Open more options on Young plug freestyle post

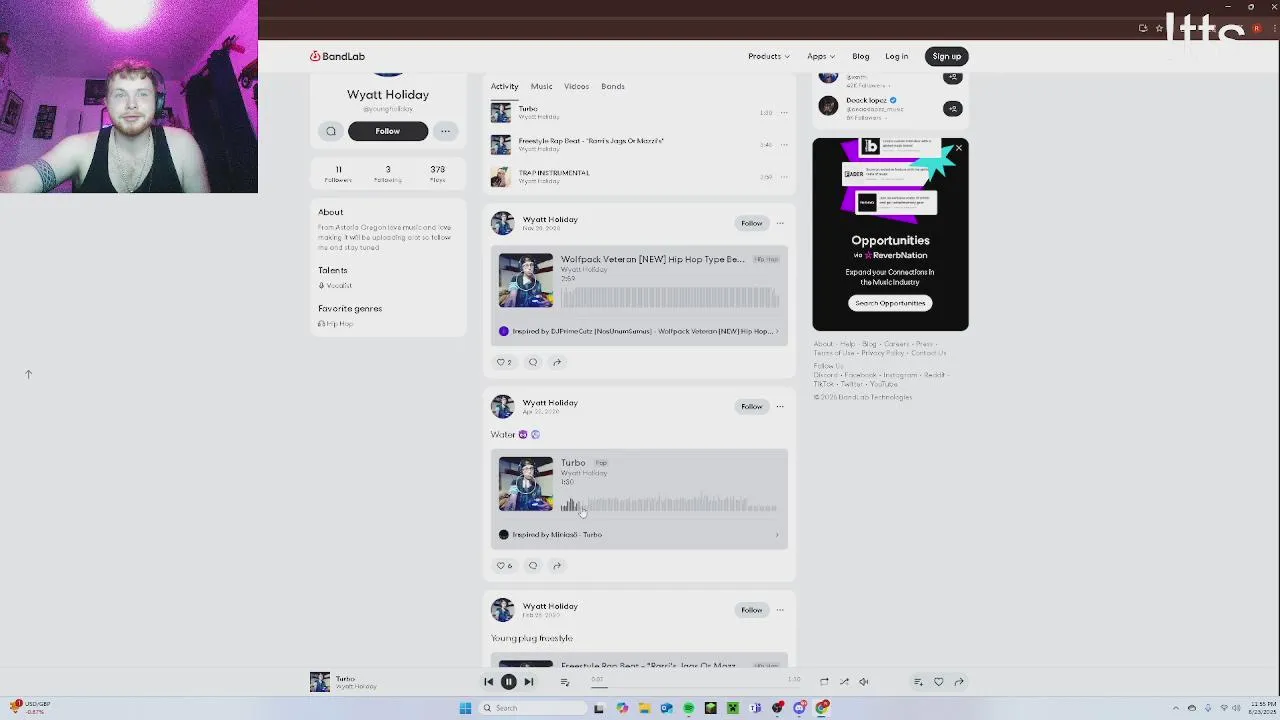(x=780, y=610)
